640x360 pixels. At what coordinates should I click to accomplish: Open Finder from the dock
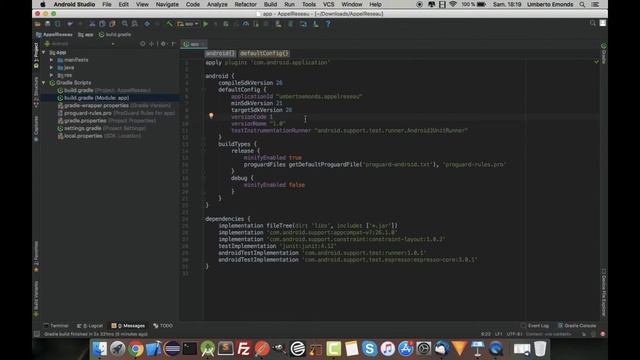click(x=100, y=349)
